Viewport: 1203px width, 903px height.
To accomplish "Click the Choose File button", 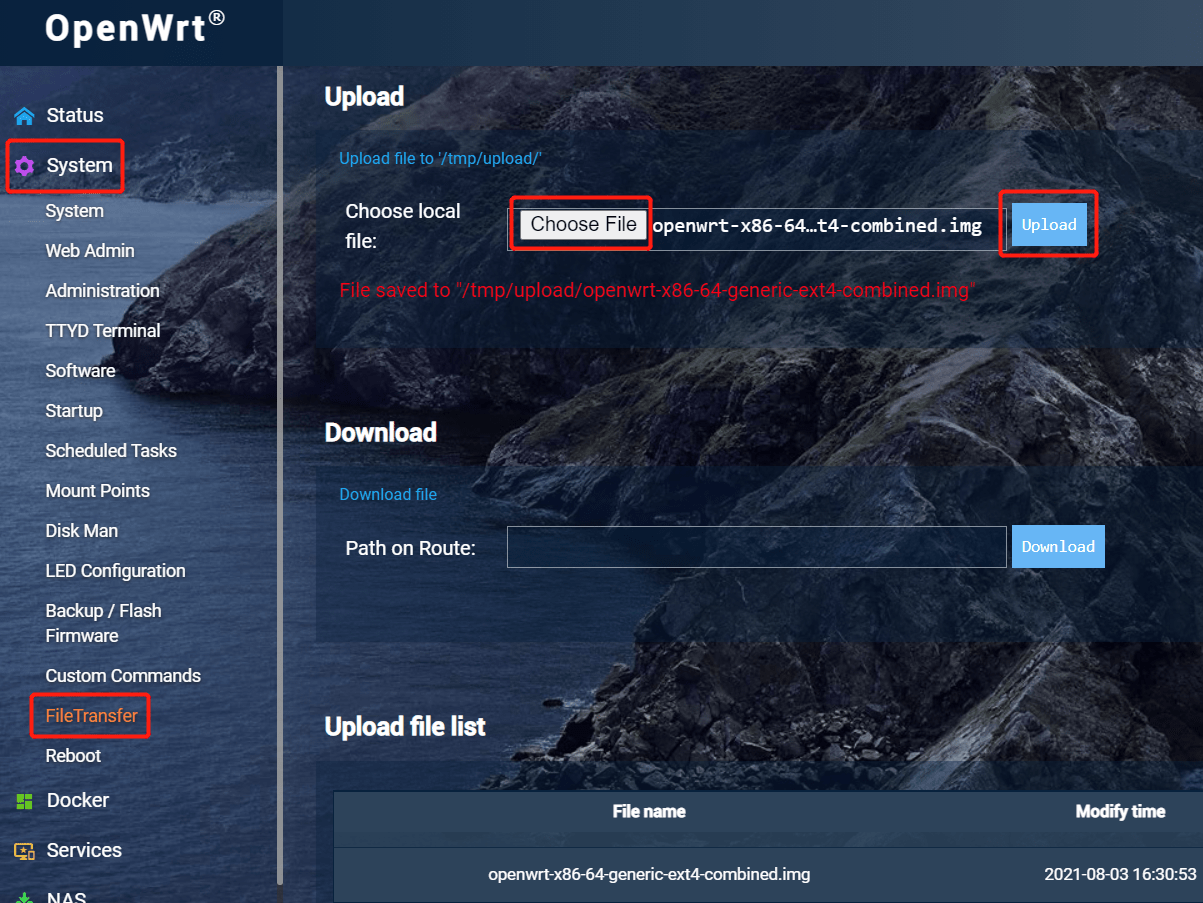I will [580, 224].
